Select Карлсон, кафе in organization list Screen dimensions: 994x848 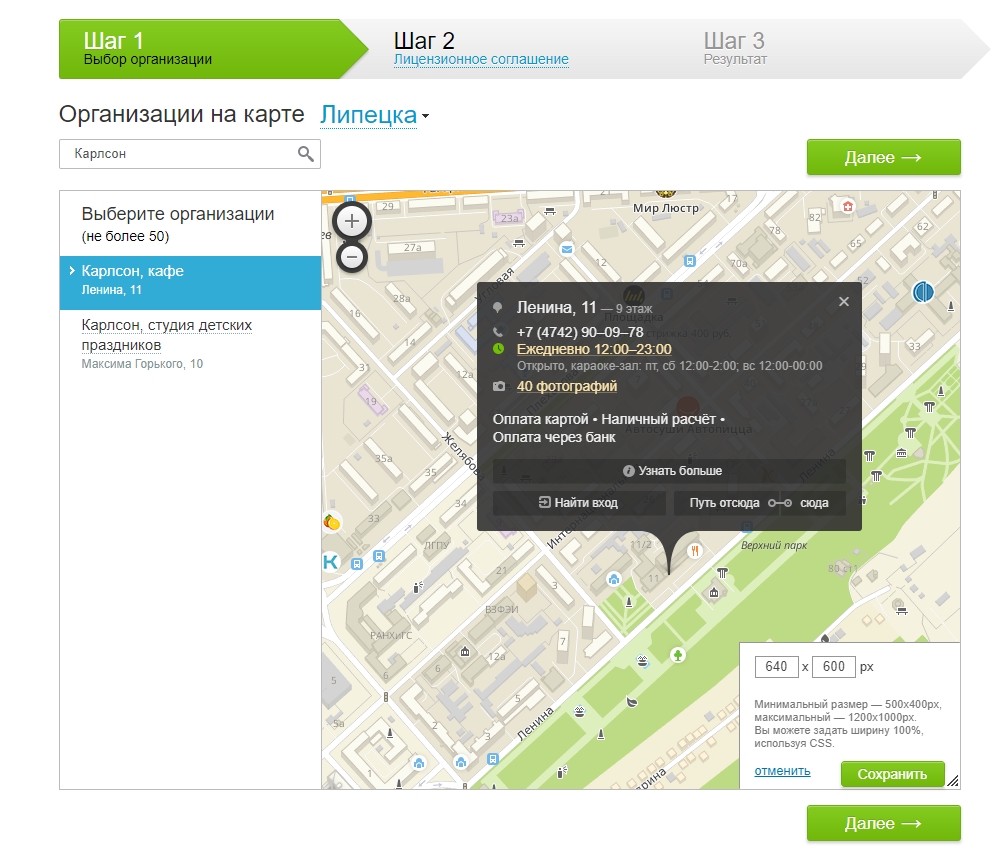[190, 280]
